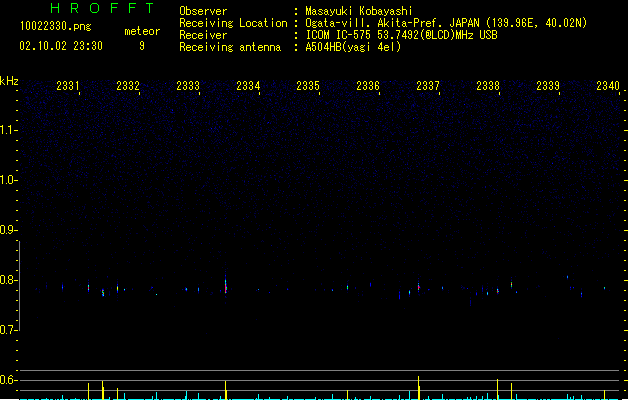629x400 pixels.
Task: Click the Receiver field label
Action: [x=203, y=35]
